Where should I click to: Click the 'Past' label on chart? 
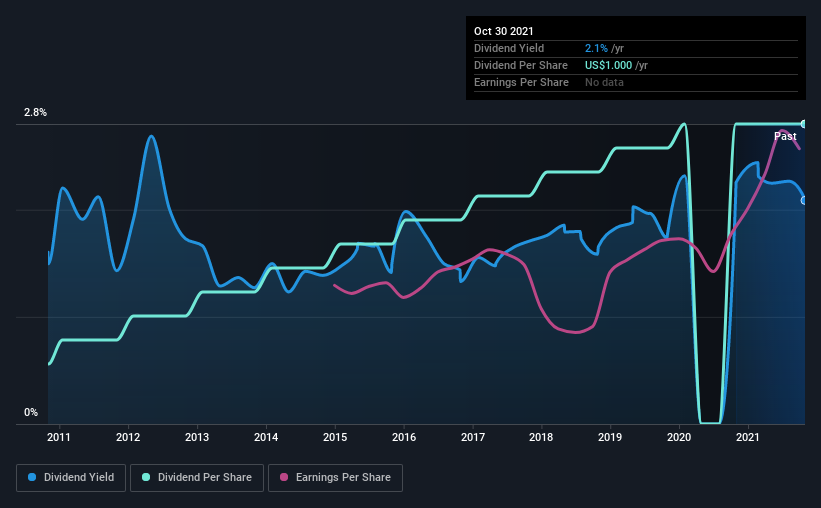tap(785, 136)
